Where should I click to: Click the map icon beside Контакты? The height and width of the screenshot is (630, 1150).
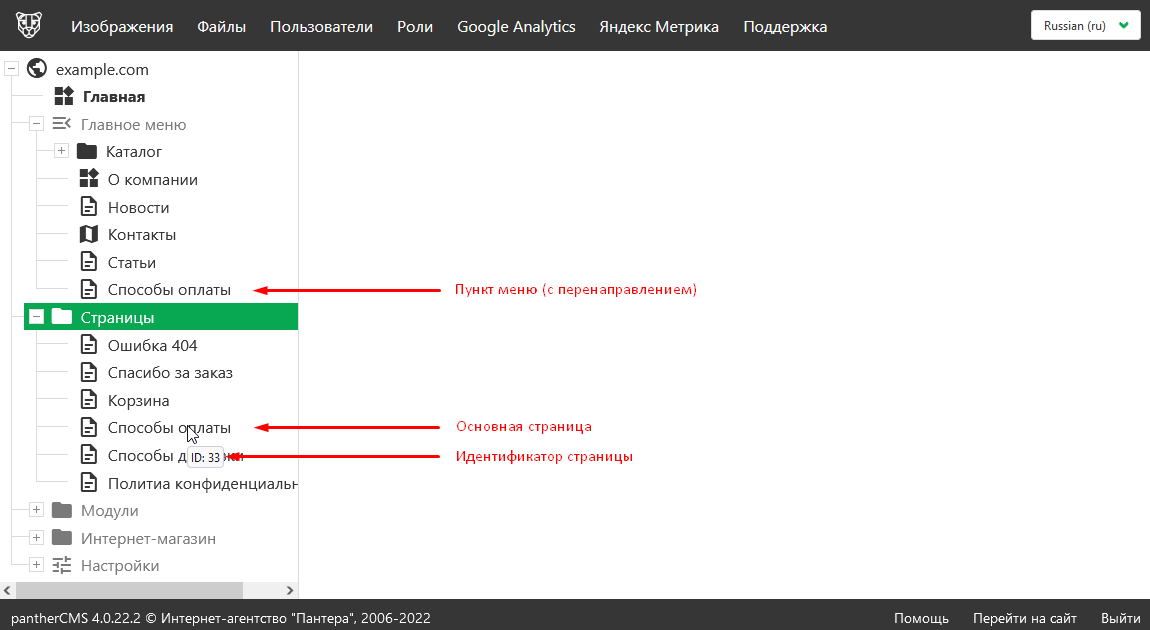[89, 235]
